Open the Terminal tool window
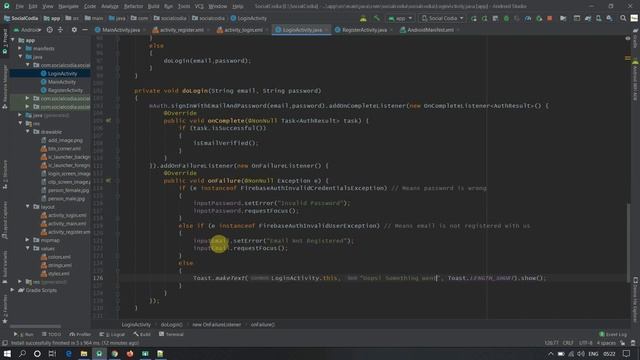The width and height of the screenshot is (640, 360). (x=171, y=334)
